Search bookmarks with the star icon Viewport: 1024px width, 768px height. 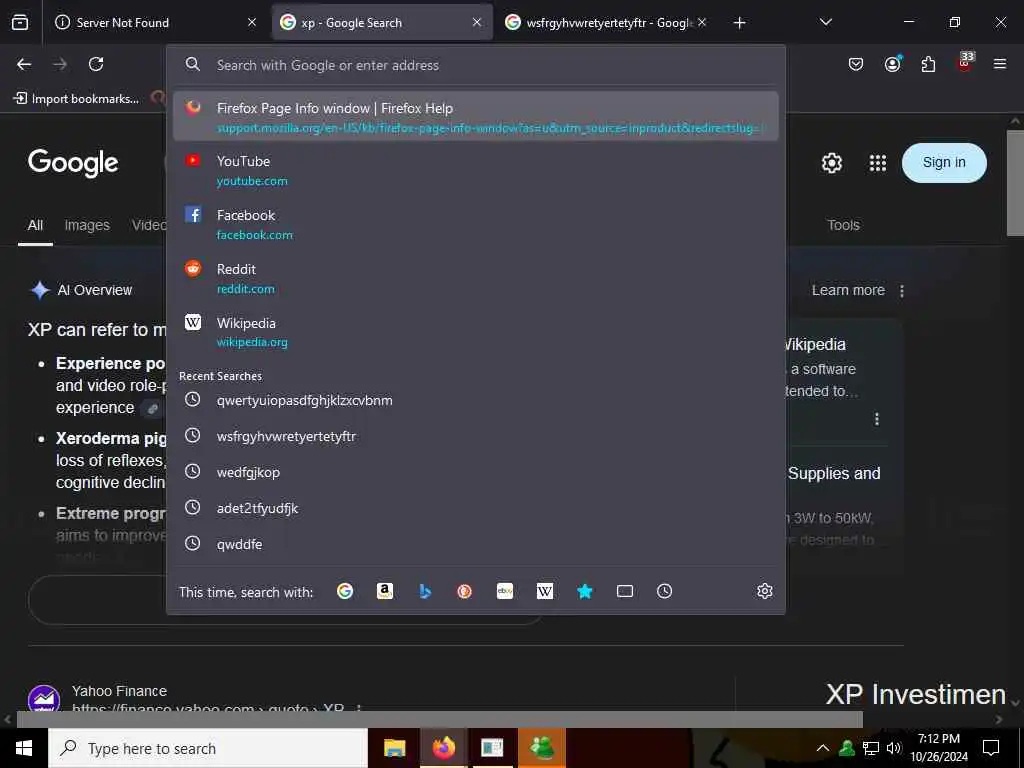(584, 591)
